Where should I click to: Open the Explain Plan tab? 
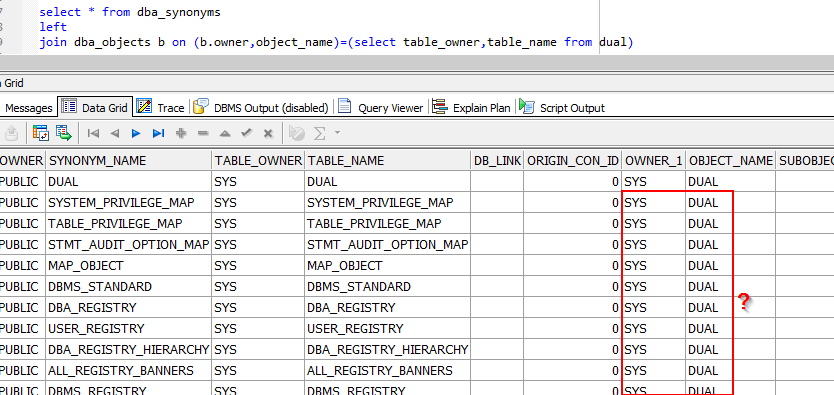[x=471, y=107]
